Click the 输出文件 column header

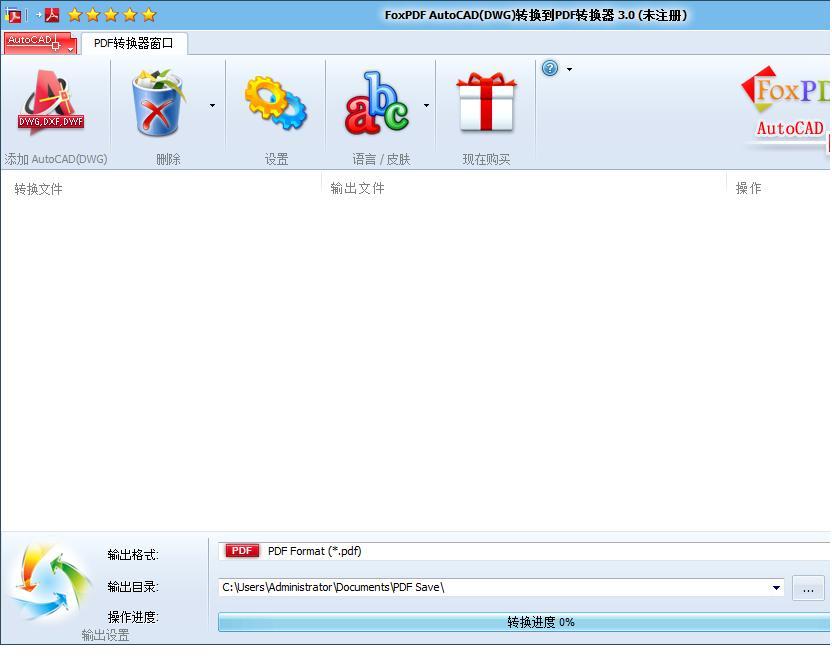point(357,188)
